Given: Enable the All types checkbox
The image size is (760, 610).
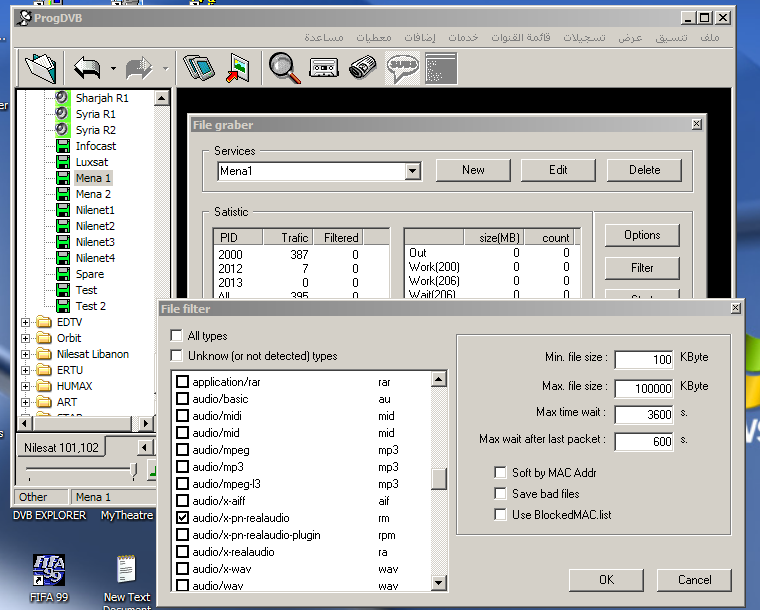Looking at the screenshot, I should 177,336.
